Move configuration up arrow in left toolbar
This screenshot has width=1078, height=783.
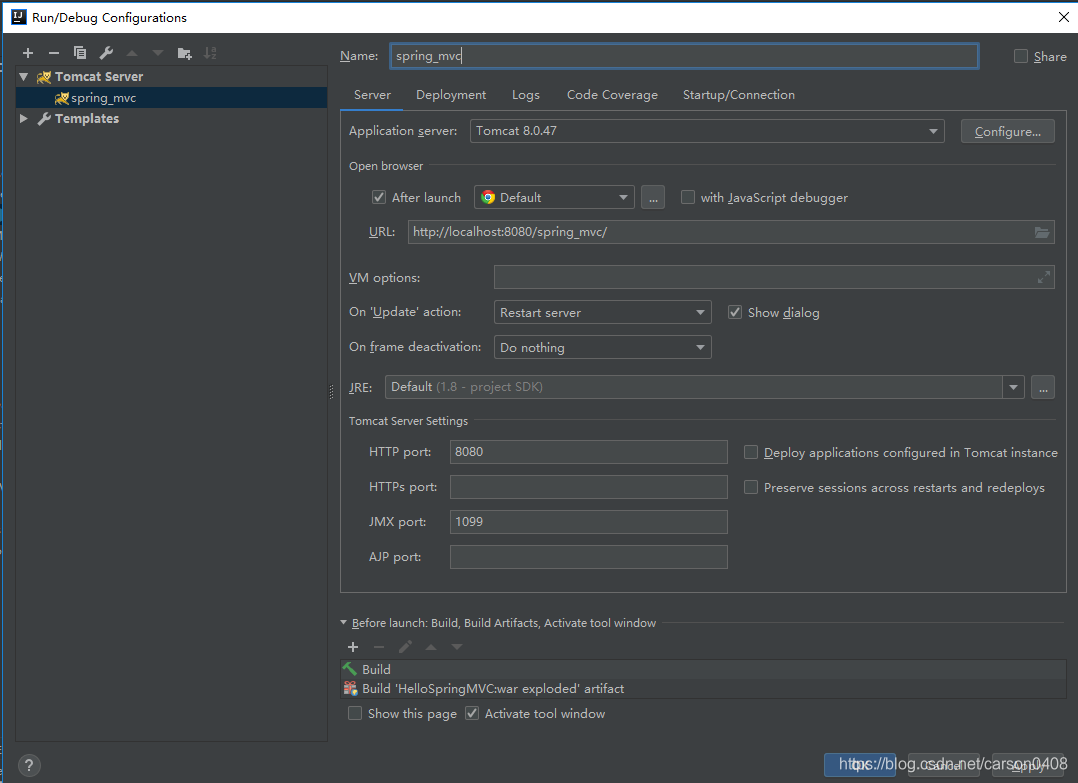click(x=132, y=53)
